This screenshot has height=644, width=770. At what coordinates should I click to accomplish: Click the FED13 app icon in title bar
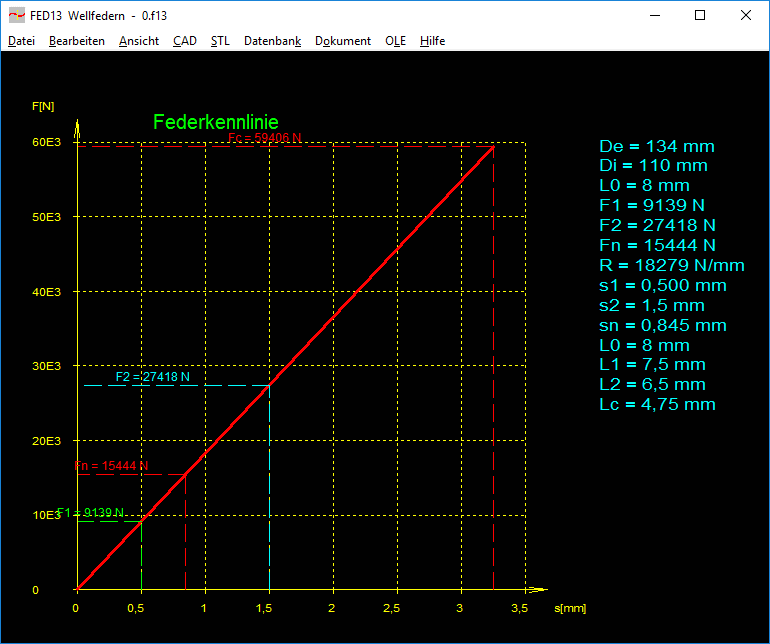tap(16, 16)
